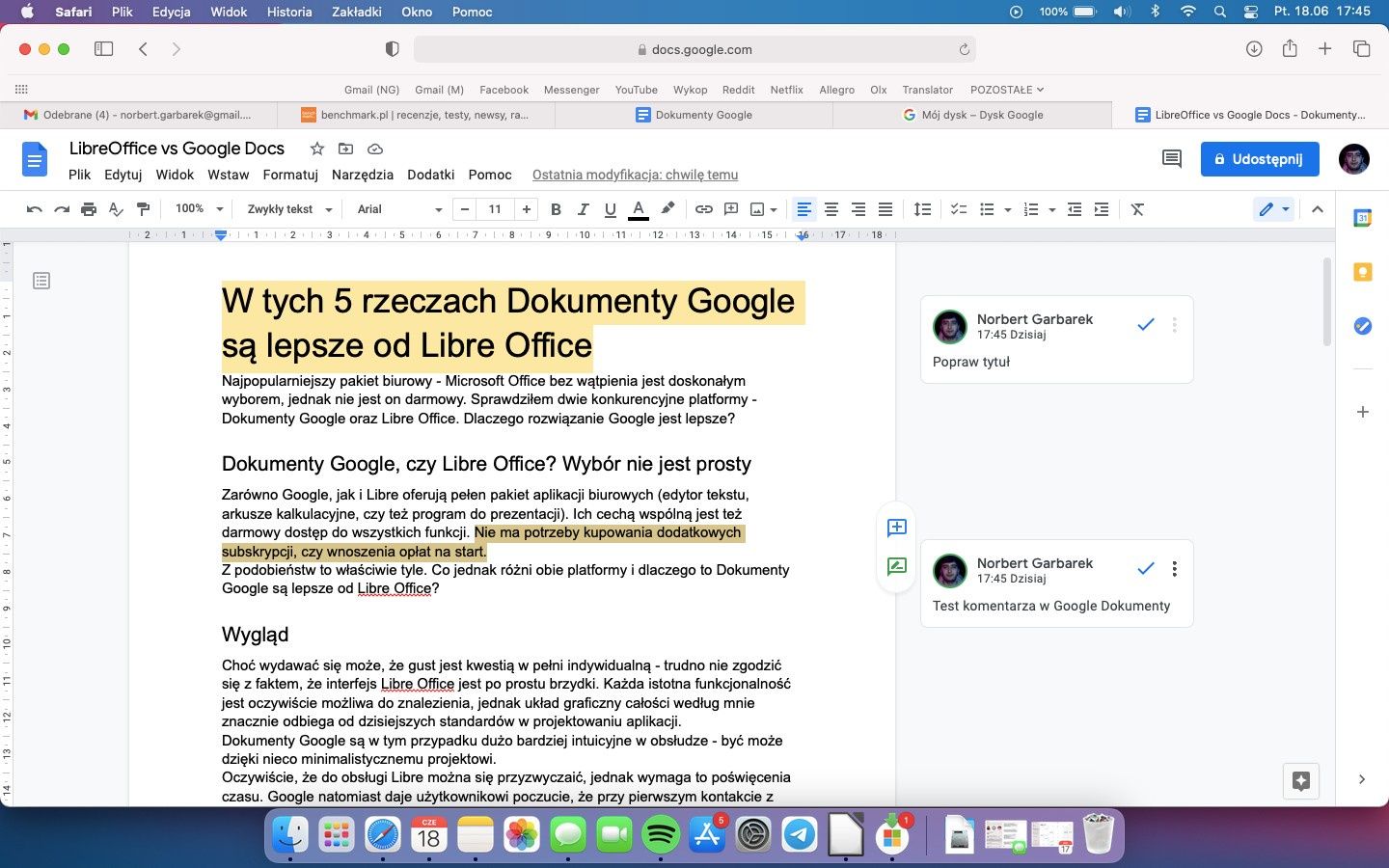Collapse the menus with the up chevron
Viewport: 1389px width, 868px height.
[1318, 209]
